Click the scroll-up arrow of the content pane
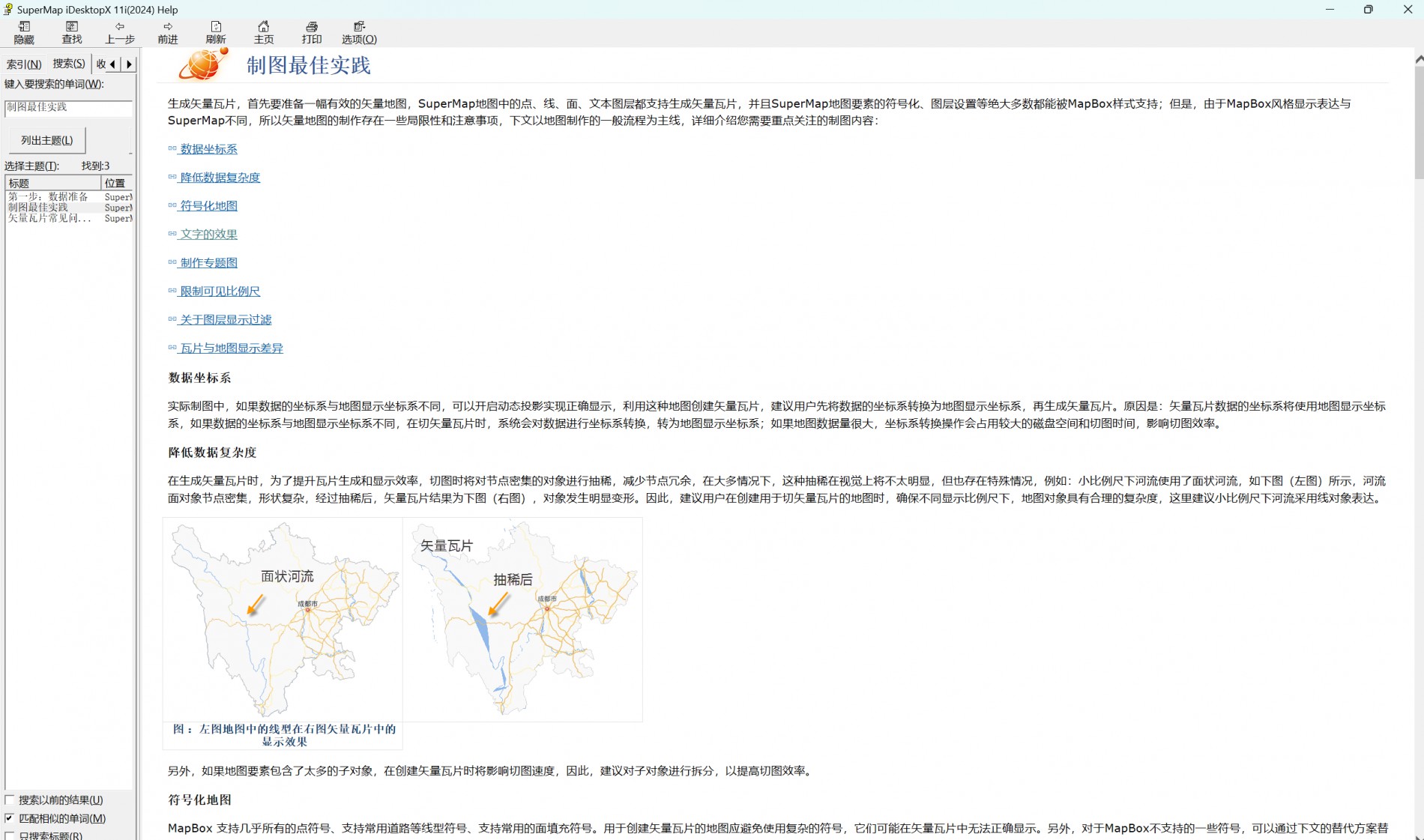Screen dimensions: 1424x840 point(1419,58)
